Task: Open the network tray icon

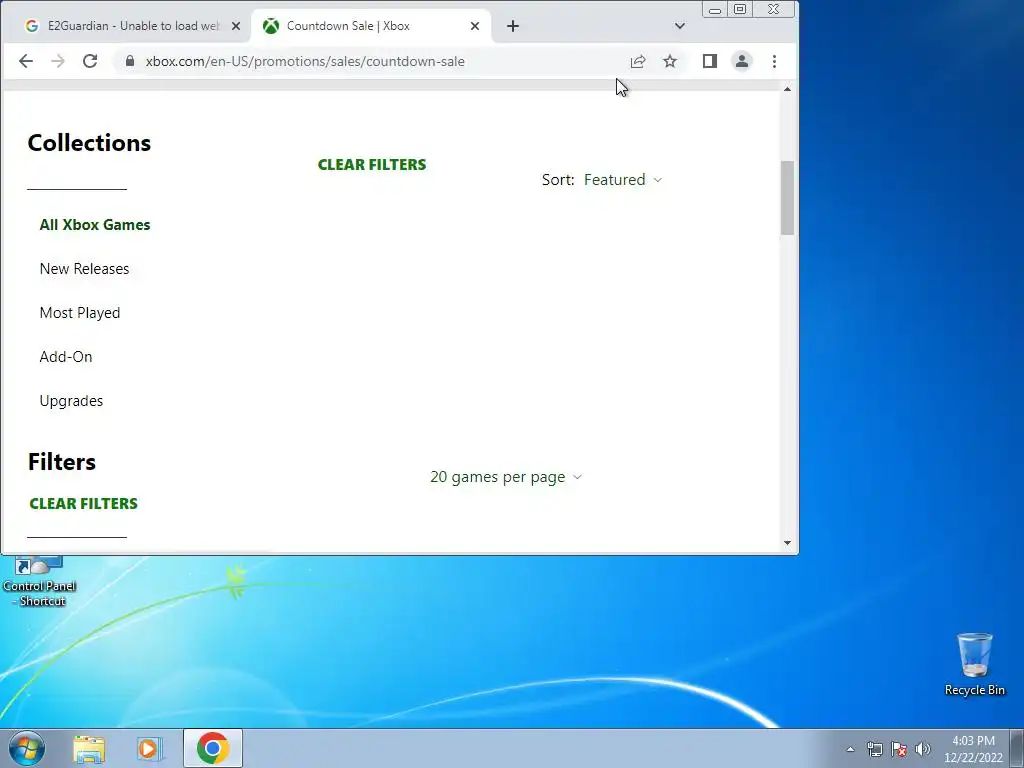Action: pos(874,749)
